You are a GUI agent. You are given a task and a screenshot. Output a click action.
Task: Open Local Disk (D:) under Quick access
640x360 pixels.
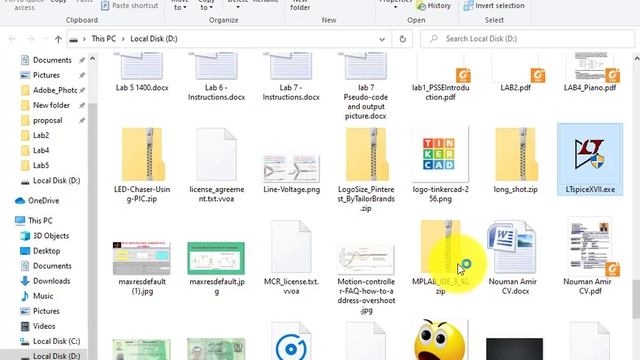pos(56,180)
